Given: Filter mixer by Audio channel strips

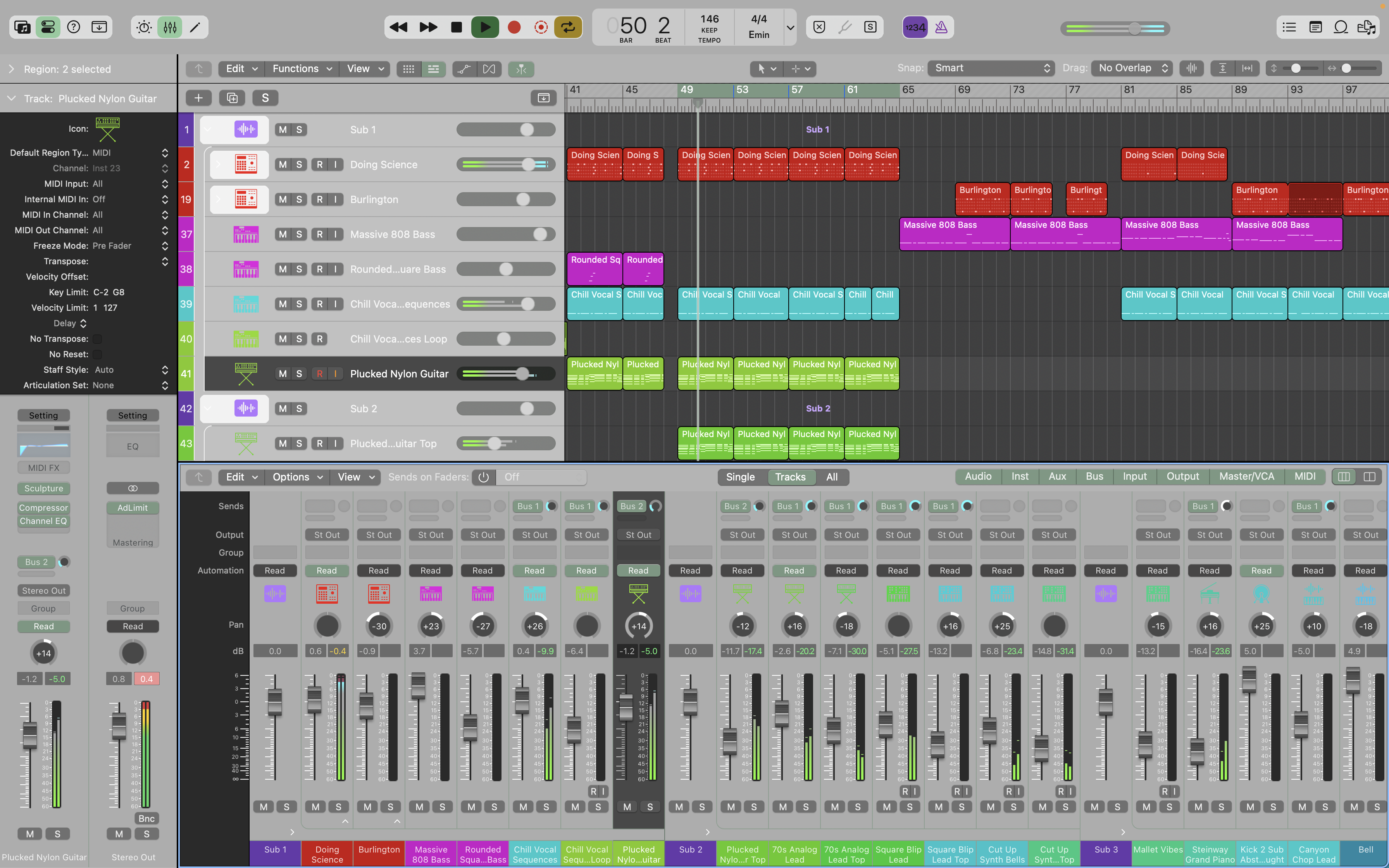Looking at the screenshot, I should [978, 477].
